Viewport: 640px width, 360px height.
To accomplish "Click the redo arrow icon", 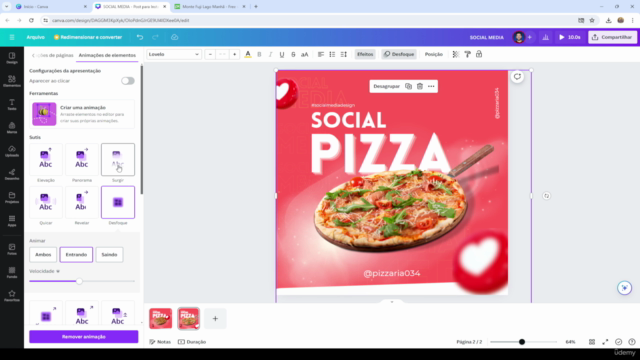I will pyautogui.click(x=156, y=37).
